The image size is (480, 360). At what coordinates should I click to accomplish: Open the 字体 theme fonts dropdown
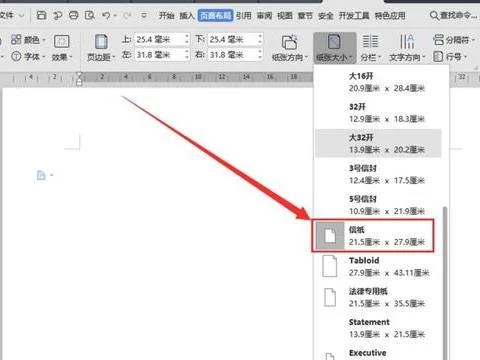tap(28, 56)
